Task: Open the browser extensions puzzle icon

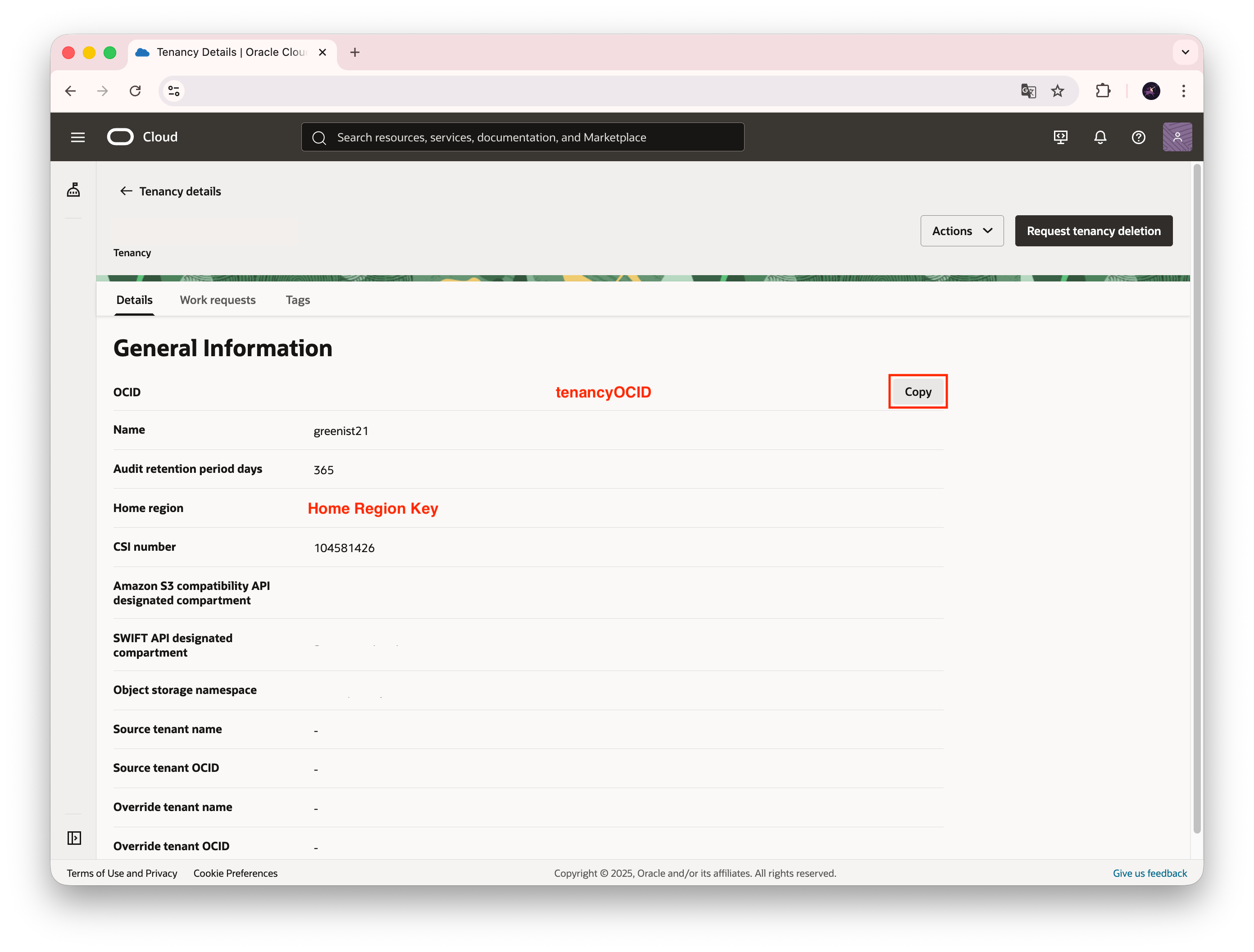Action: tap(1103, 91)
